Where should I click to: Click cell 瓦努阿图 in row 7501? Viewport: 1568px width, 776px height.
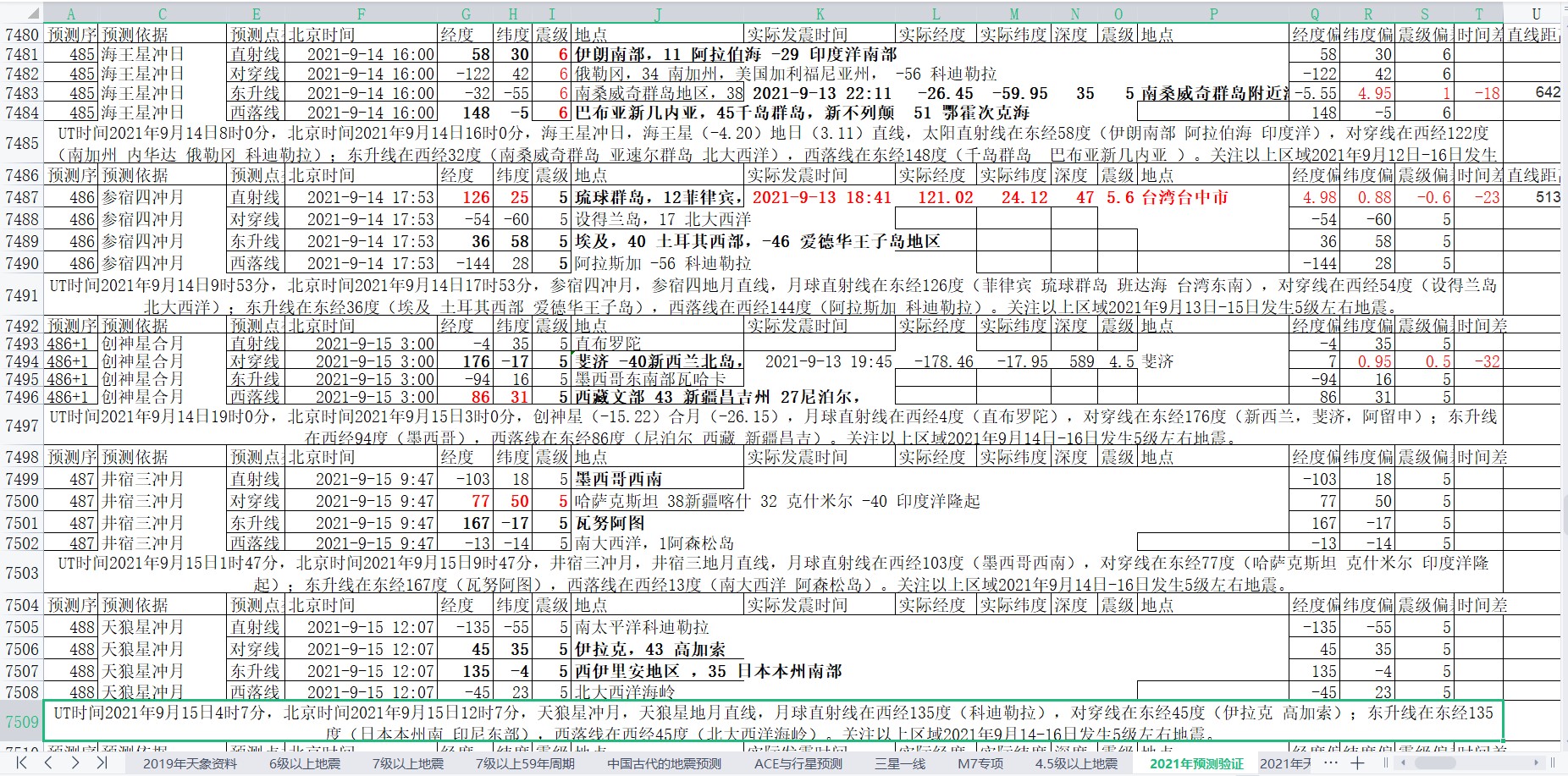pyautogui.click(x=658, y=523)
